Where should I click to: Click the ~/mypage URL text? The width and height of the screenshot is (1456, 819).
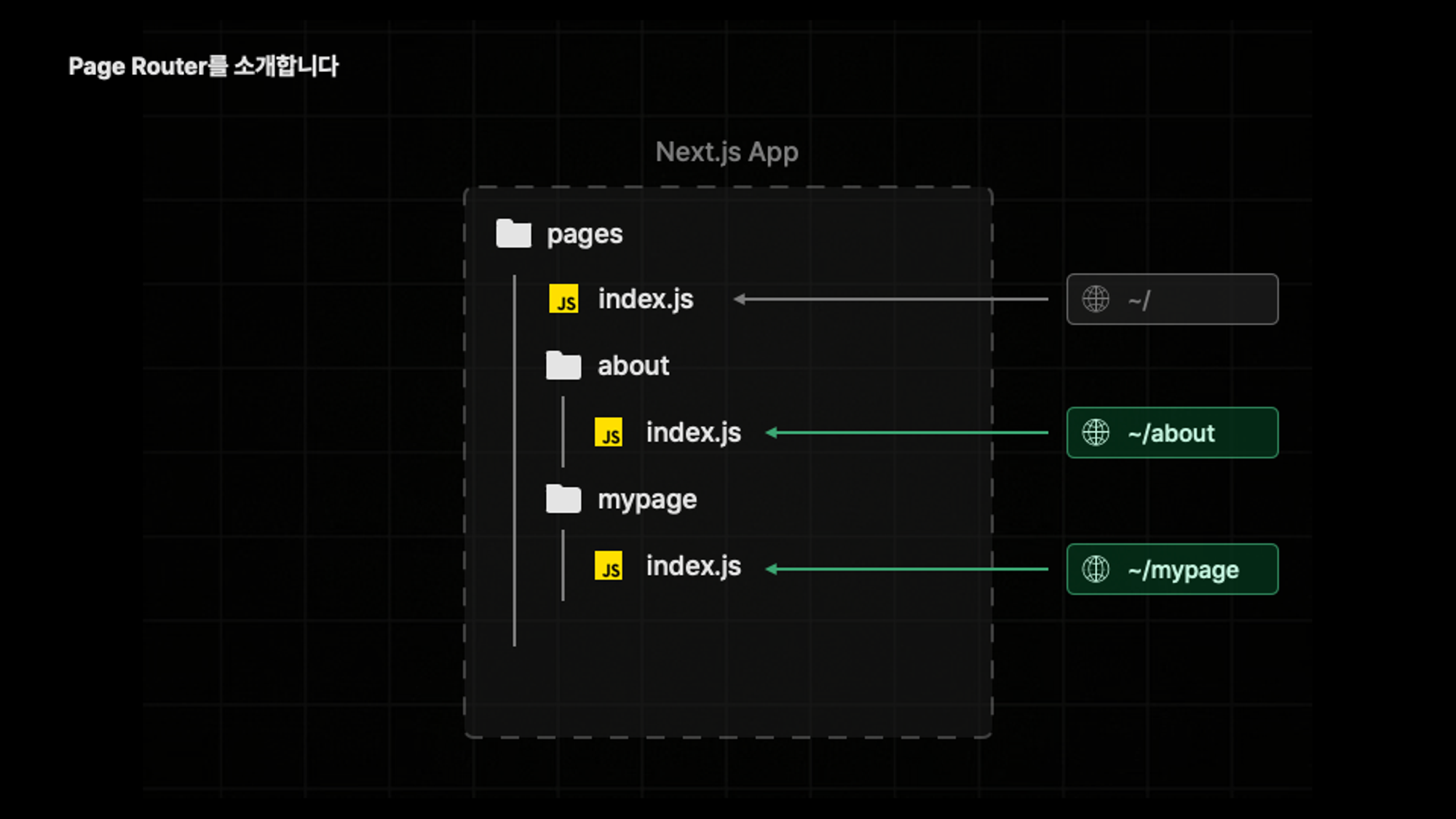[1183, 570]
